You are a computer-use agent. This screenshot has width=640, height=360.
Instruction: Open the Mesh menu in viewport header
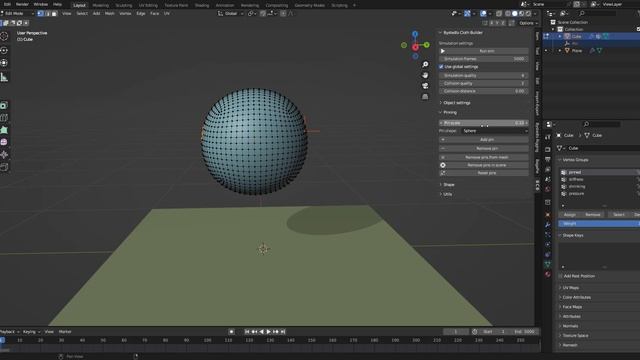pos(110,13)
